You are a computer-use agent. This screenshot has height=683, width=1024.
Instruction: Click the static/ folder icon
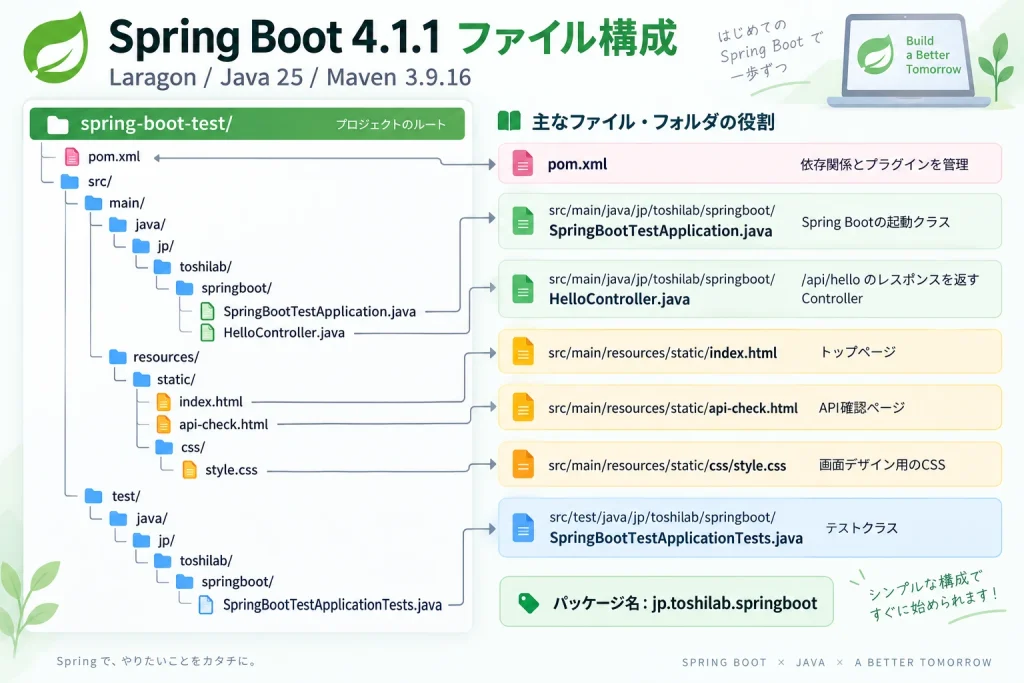[x=142, y=379]
